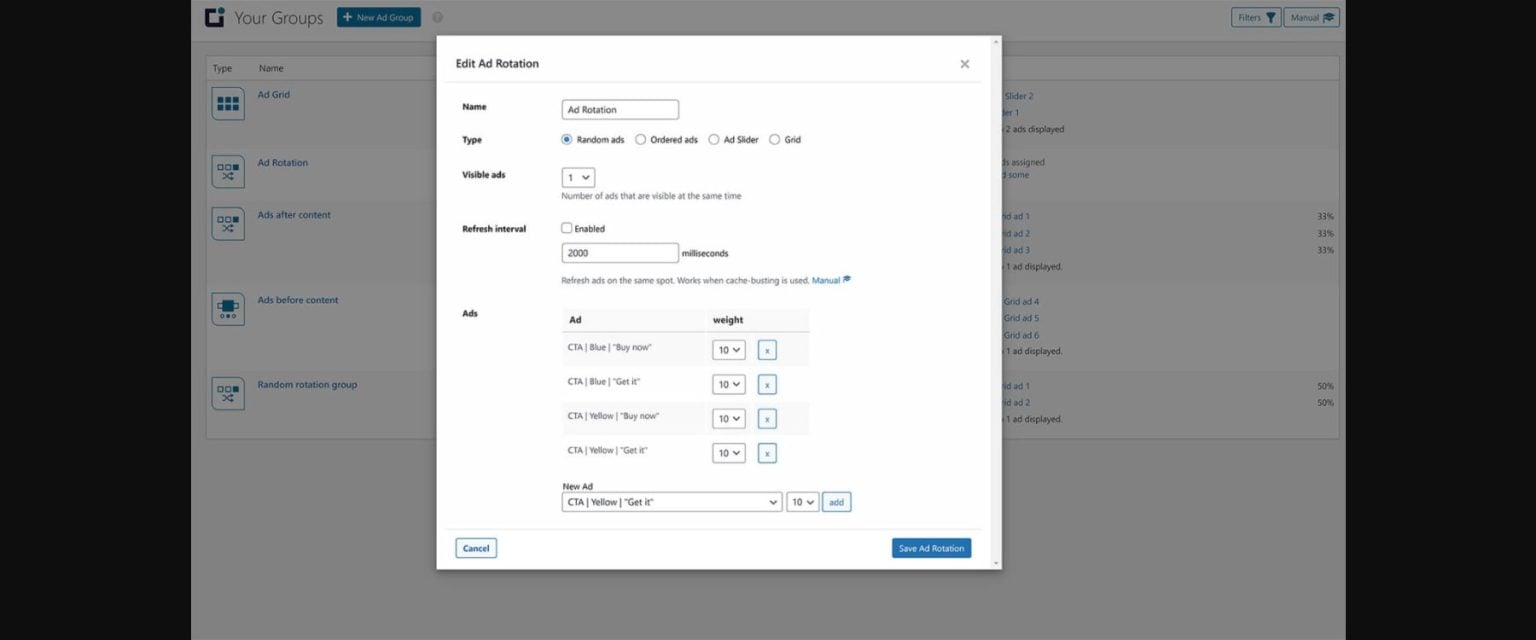Open the Visible ads dropdown

coord(578,176)
